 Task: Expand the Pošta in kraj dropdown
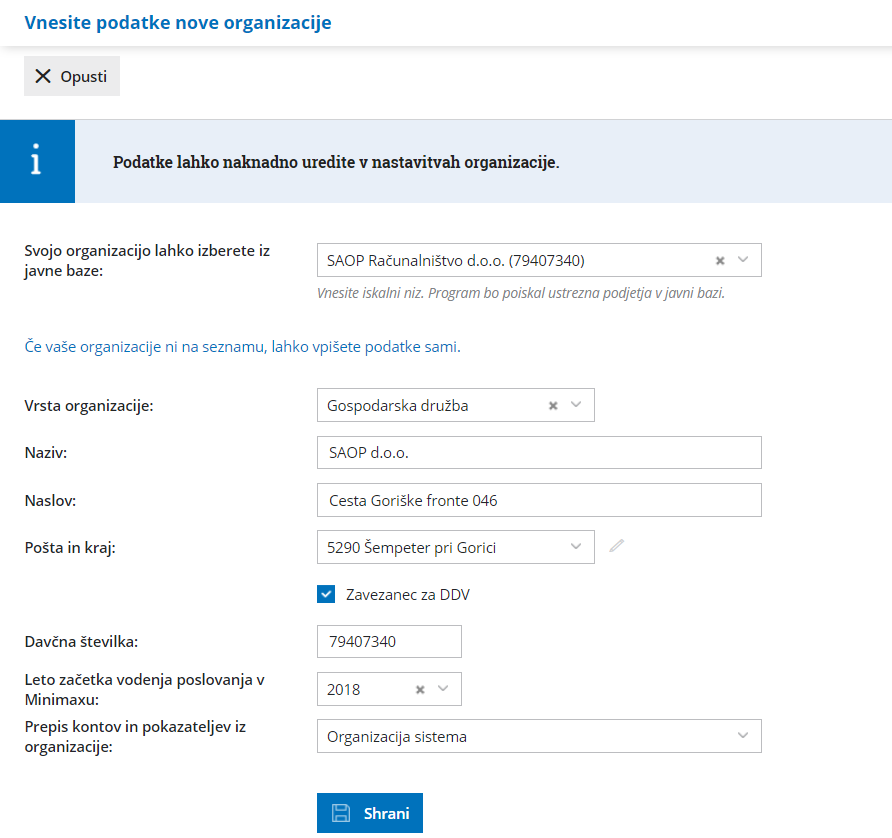tap(576, 547)
